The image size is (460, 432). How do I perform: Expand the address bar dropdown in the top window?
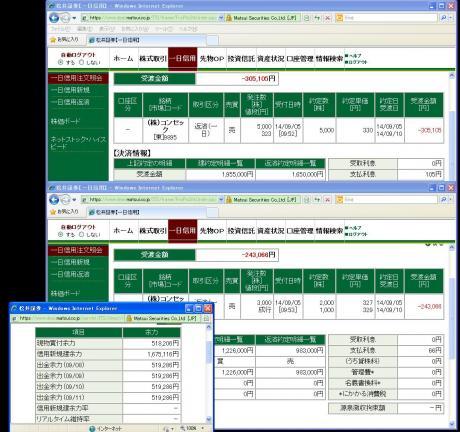pyautogui.click(x=221, y=18)
